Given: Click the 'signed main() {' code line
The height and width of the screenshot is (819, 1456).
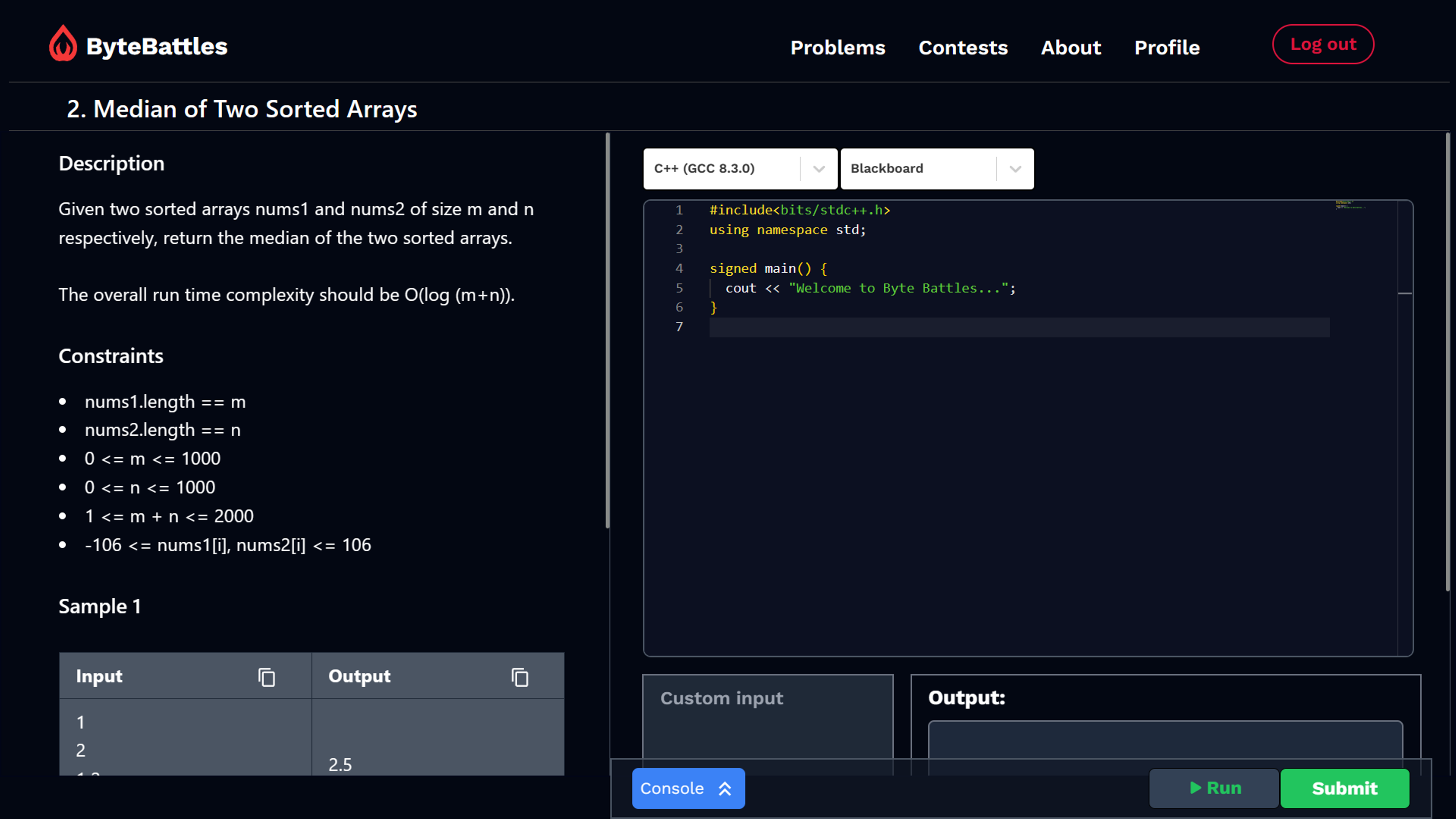Looking at the screenshot, I should 768,268.
